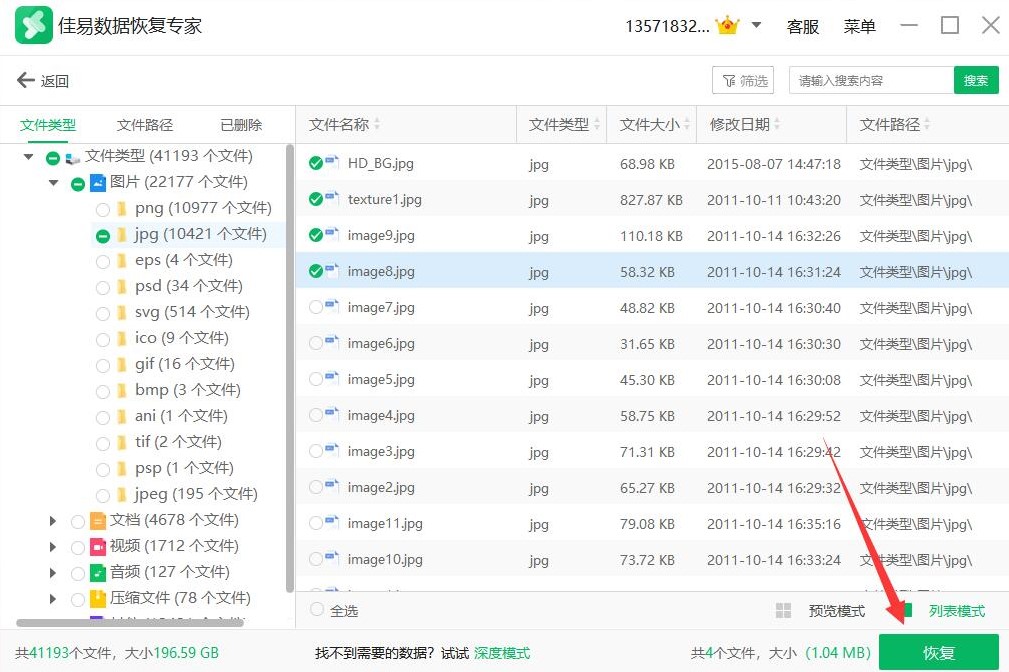The height and width of the screenshot is (672, 1009).
Task: Open the 深度模式 deep scan link
Action: click(x=502, y=653)
